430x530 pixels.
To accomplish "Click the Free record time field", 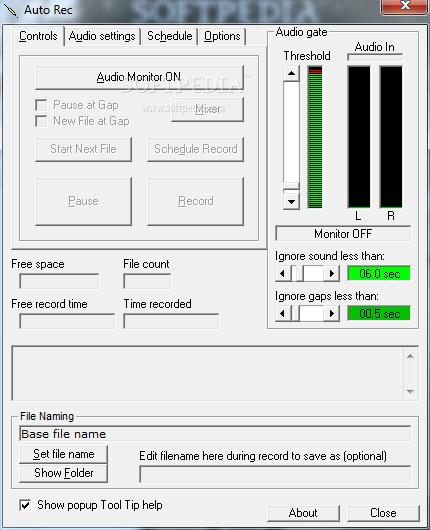I will click(67, 321).
